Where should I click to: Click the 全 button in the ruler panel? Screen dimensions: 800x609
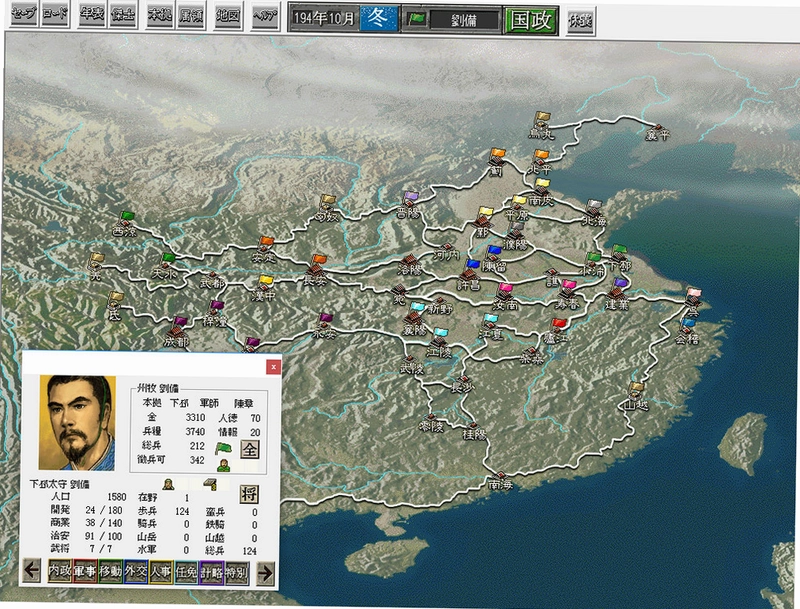point(249,449)
